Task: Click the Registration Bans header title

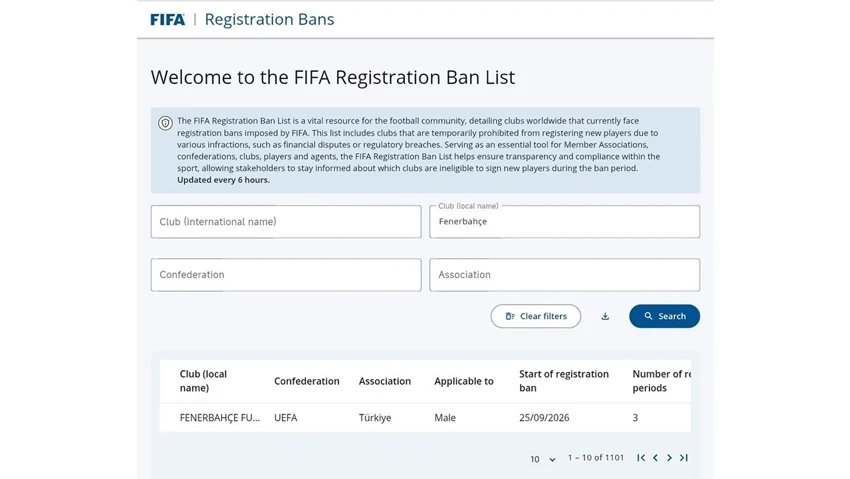Action: point(269,20)
